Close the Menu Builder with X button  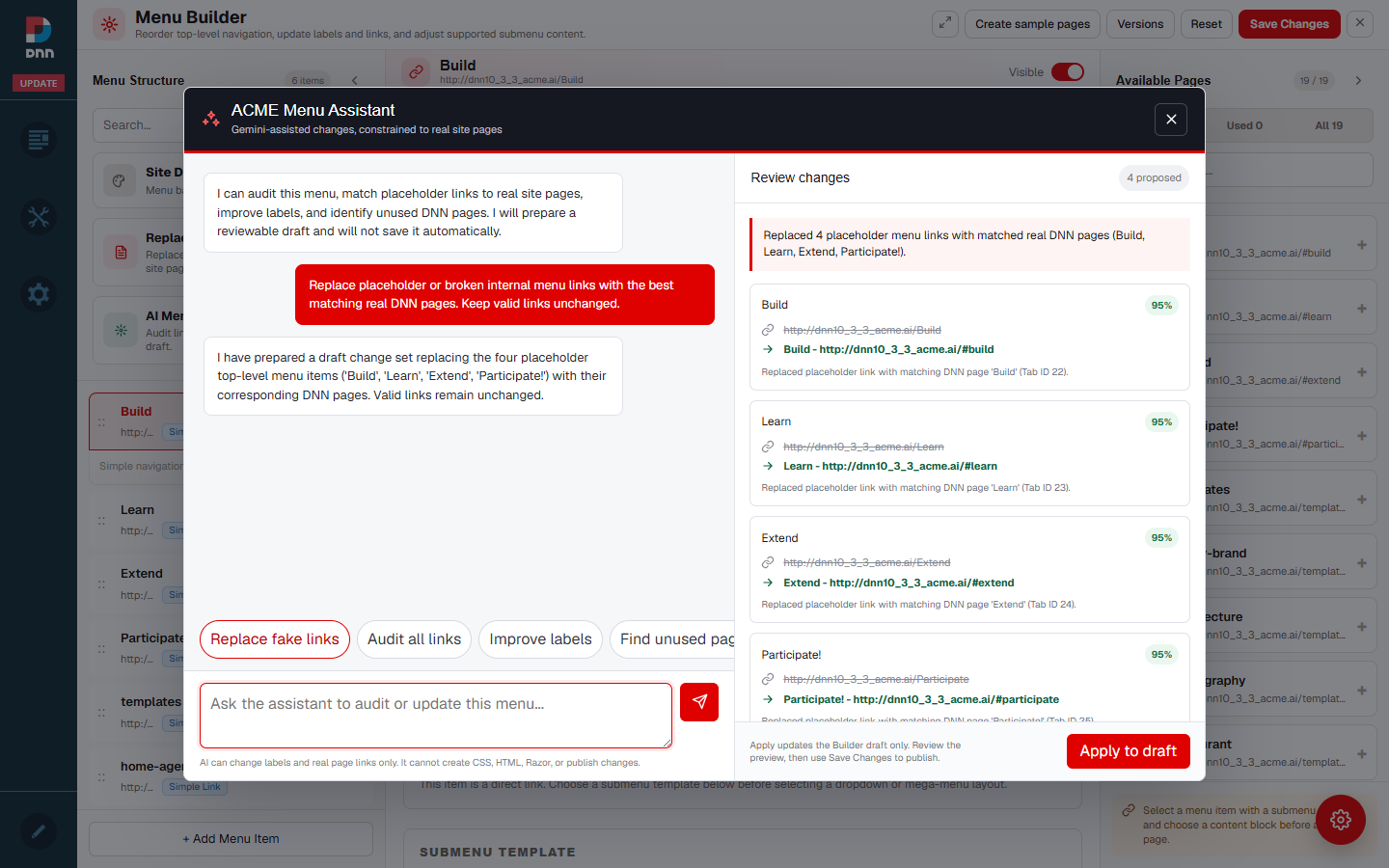(1360, 23)
